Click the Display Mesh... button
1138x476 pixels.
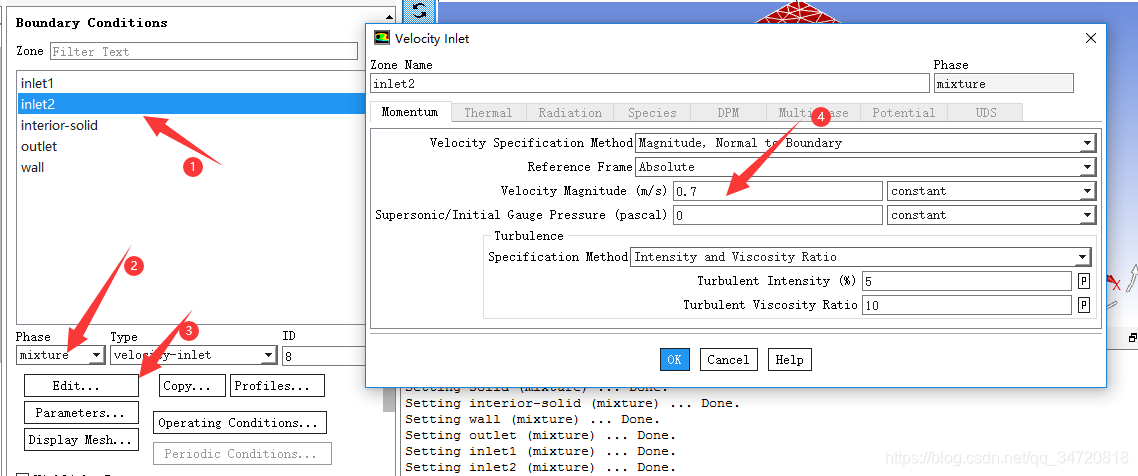81,440
